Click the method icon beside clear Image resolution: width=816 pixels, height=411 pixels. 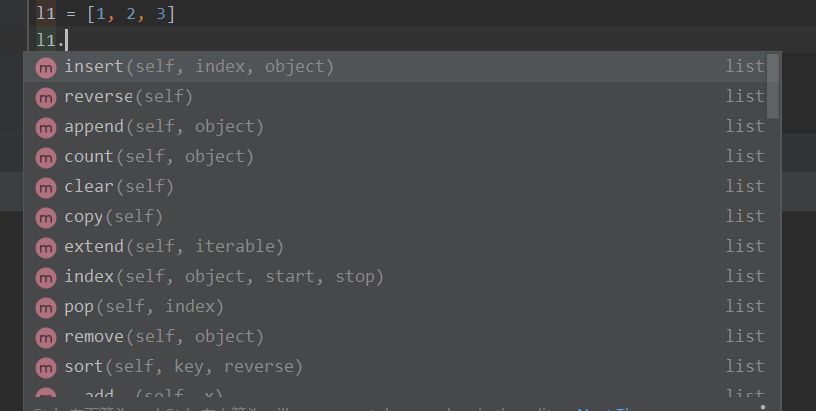click(x=46, y=188)
